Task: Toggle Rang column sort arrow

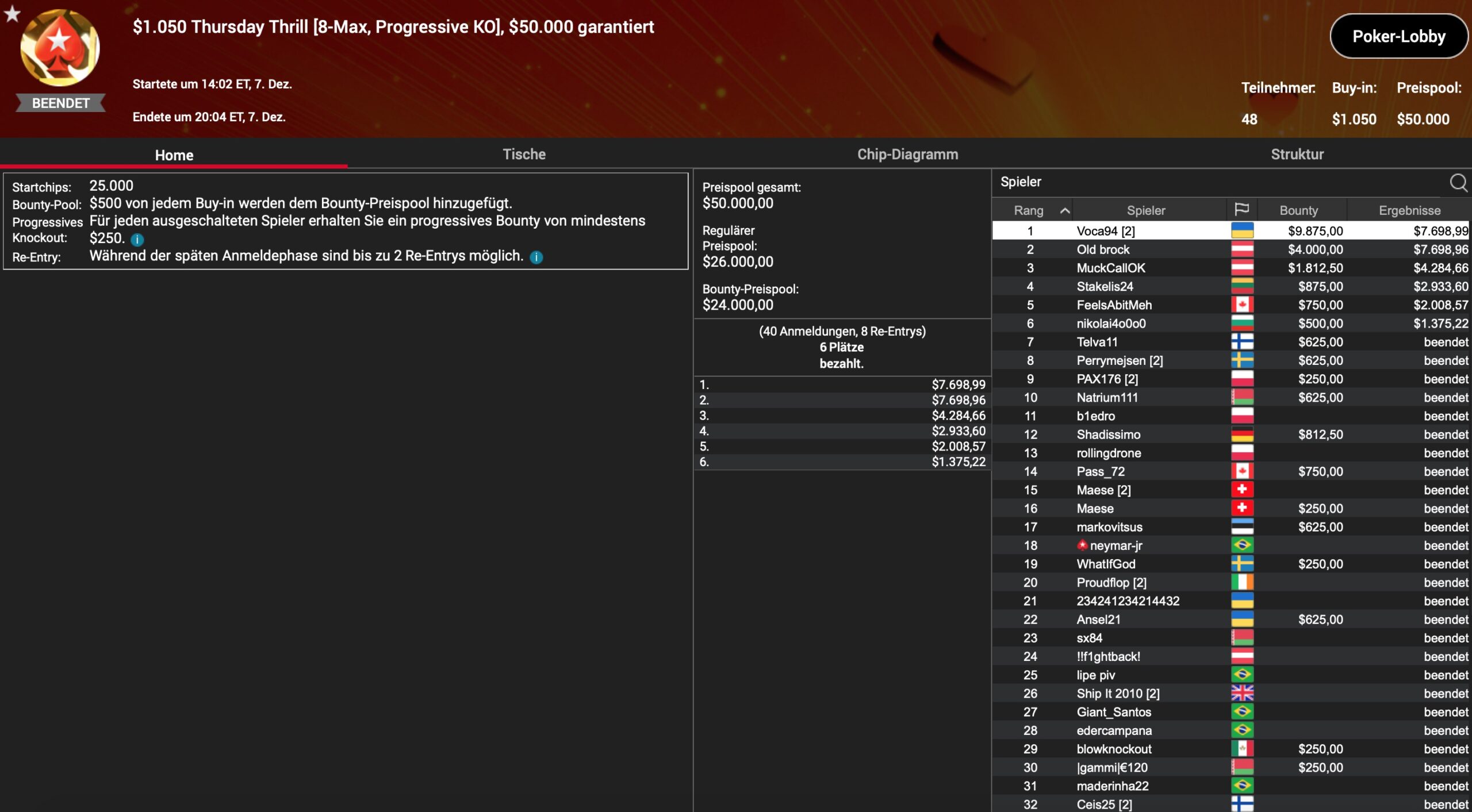Action: 1065,210
